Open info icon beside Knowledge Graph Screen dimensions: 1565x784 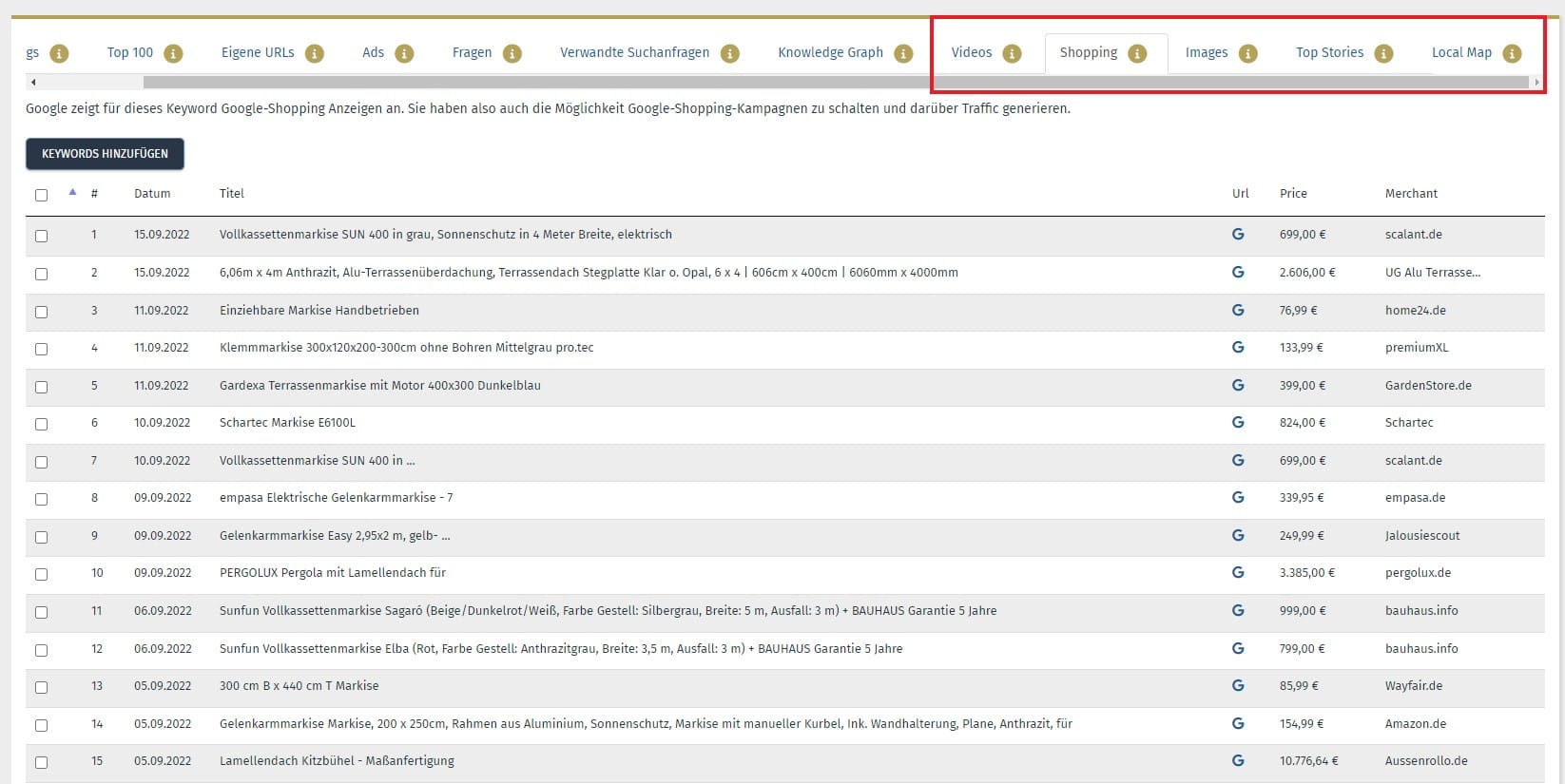pyautogui.click(x=903, y=53)
